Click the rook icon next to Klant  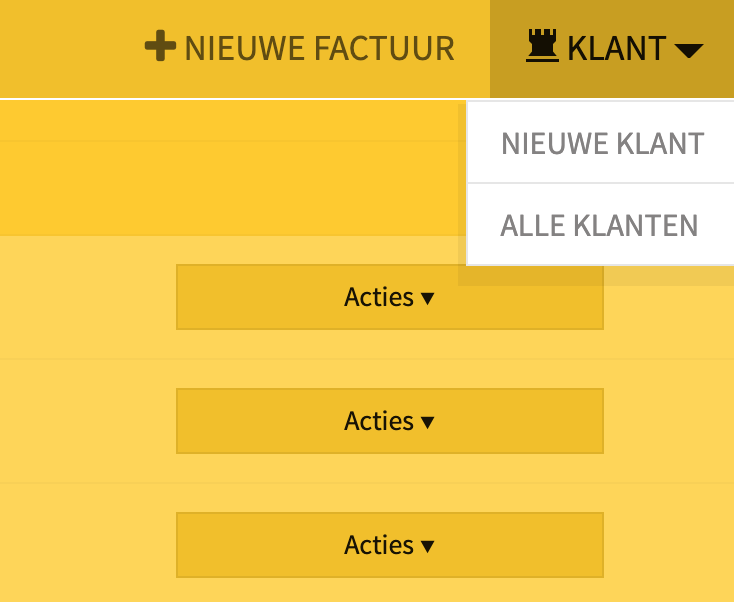click(543, 45)
